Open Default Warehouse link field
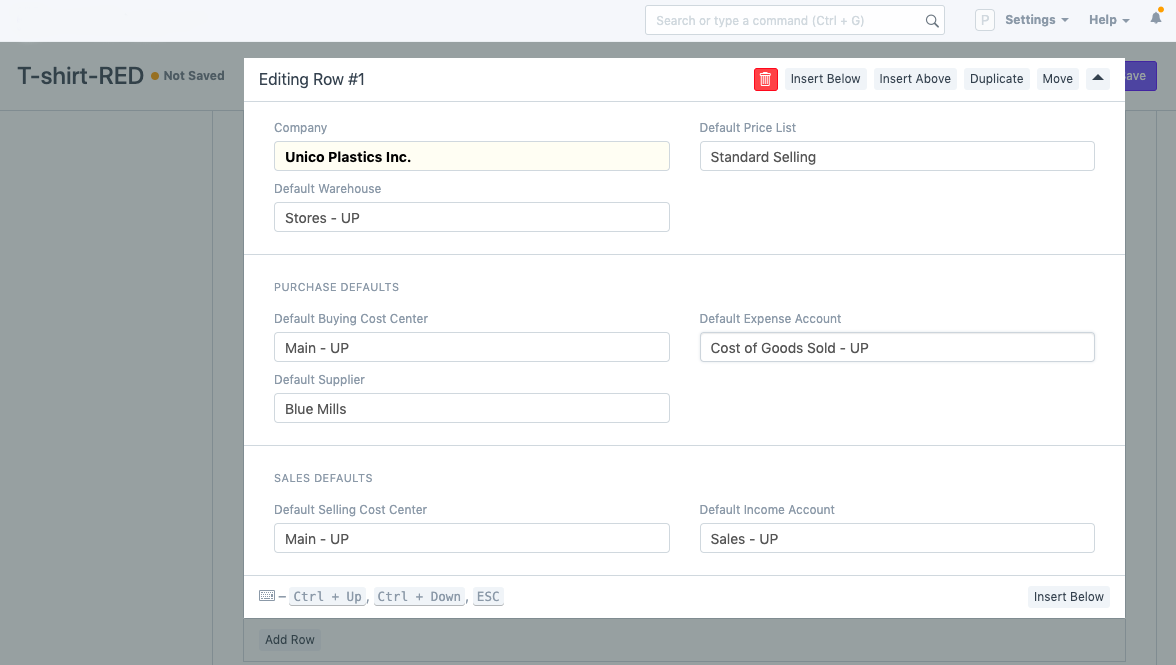Image resolution: width=1176 pixels, height=665 pixels. click(471, 218)
